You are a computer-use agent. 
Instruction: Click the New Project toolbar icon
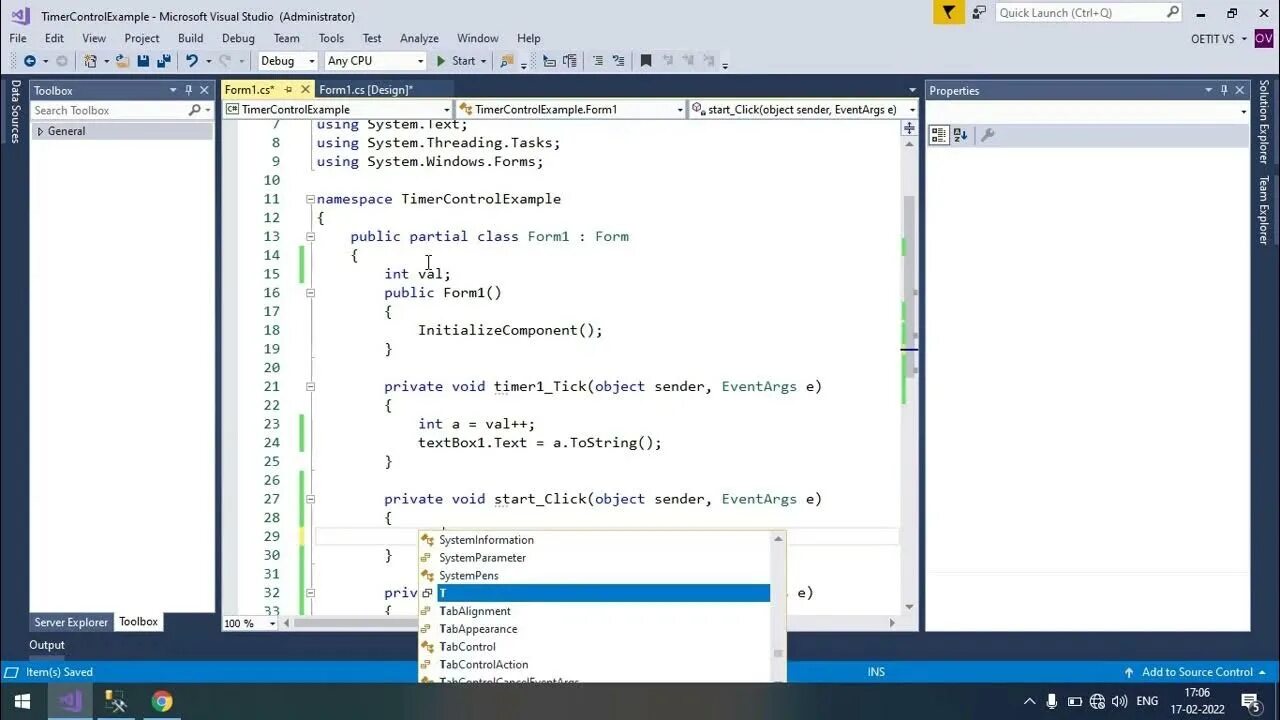tap(91, 61)
